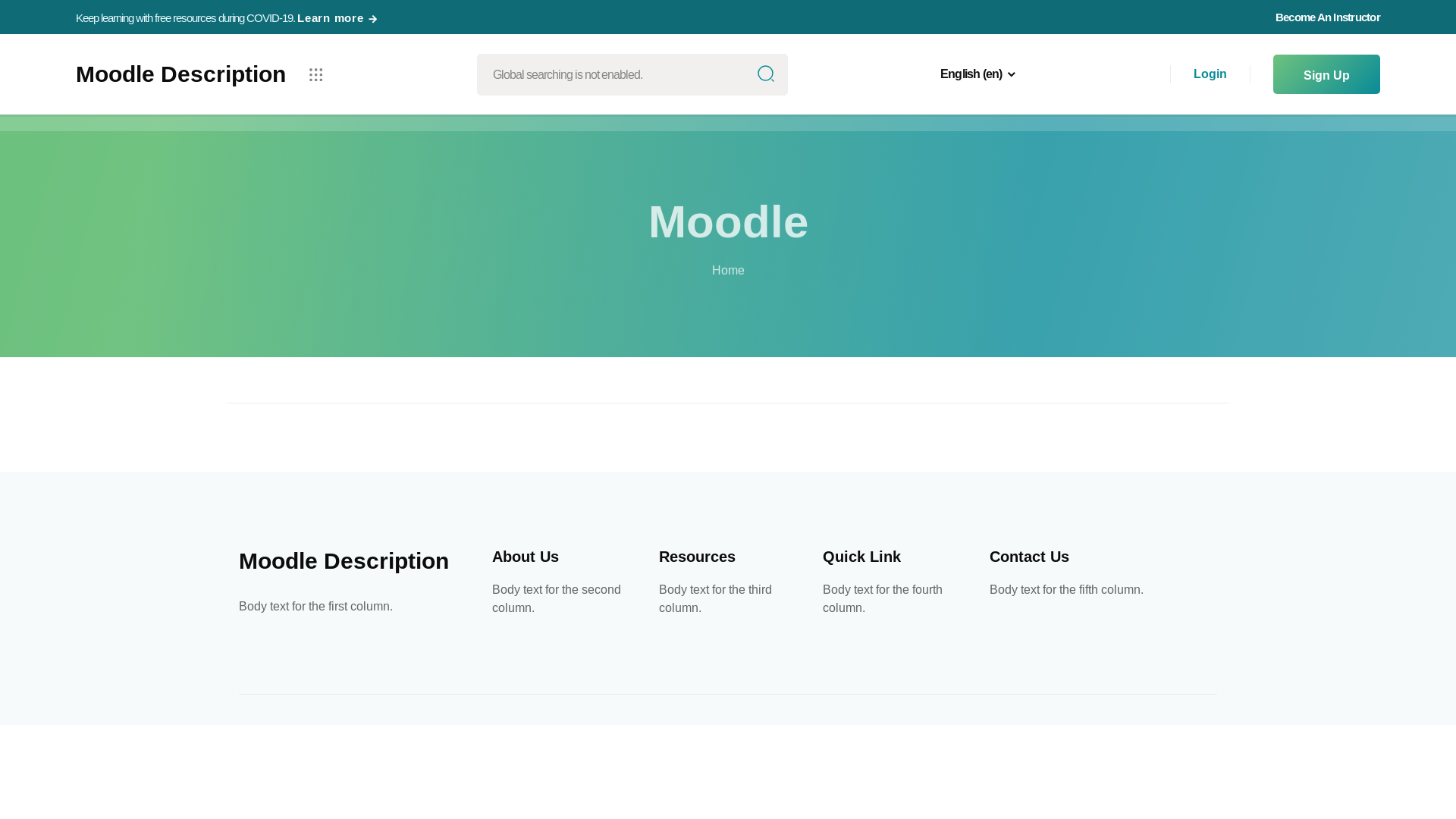Screen dimensions: 1456x819
Task: Click 'Body text for the first column.'
Action: tap(315, 607)
